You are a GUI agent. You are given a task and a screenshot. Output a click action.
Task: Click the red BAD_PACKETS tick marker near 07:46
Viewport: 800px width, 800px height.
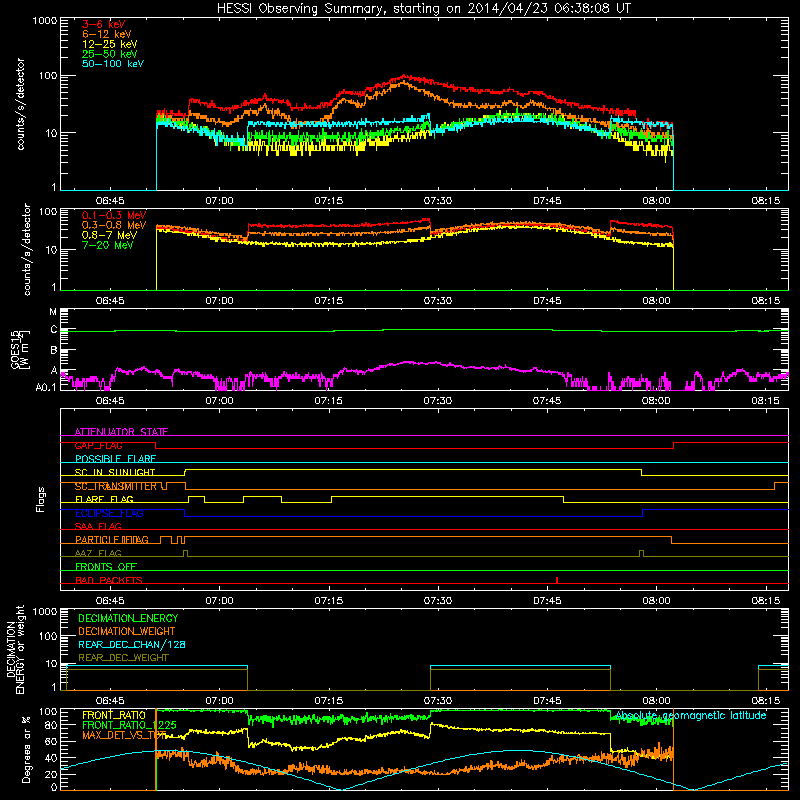click(x=557, y=580)
